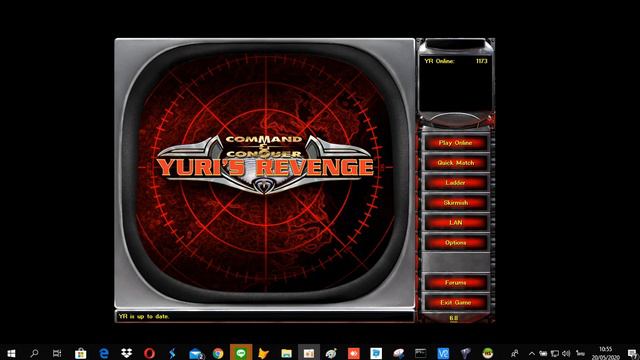Launch Opera browser from taskbar
The height and width of the screenshot is (360, 640).
[x=149, y=353]
